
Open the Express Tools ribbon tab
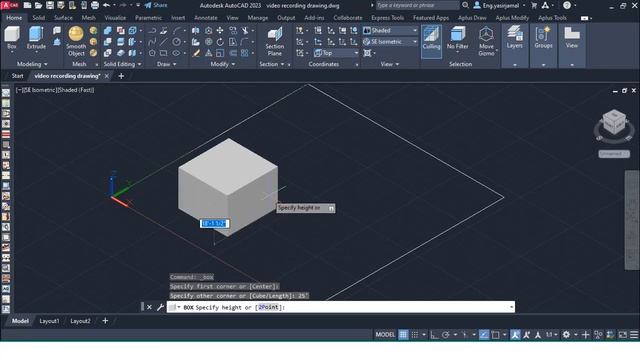pyautogui.click(x=387, y=18)
